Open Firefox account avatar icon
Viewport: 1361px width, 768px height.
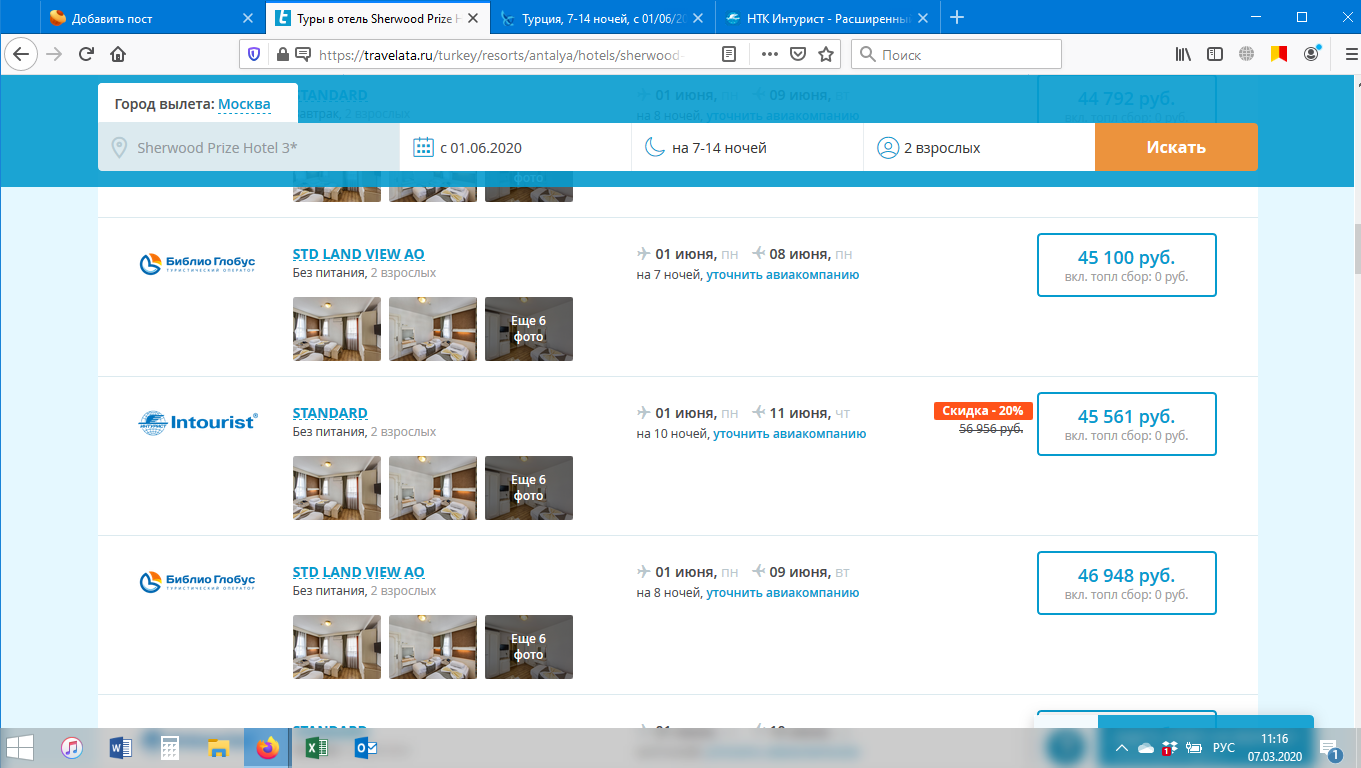coord(1311,54)
